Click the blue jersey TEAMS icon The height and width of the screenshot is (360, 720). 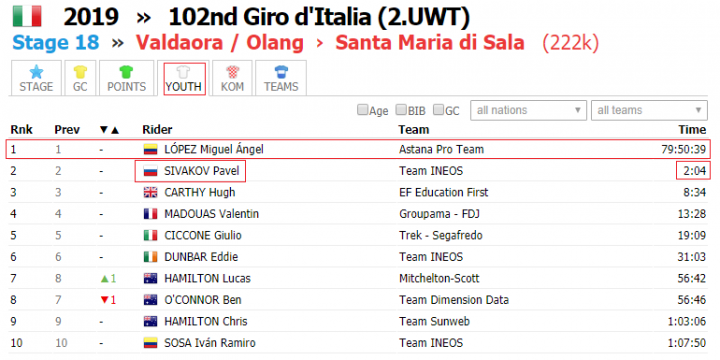(281, 72)
